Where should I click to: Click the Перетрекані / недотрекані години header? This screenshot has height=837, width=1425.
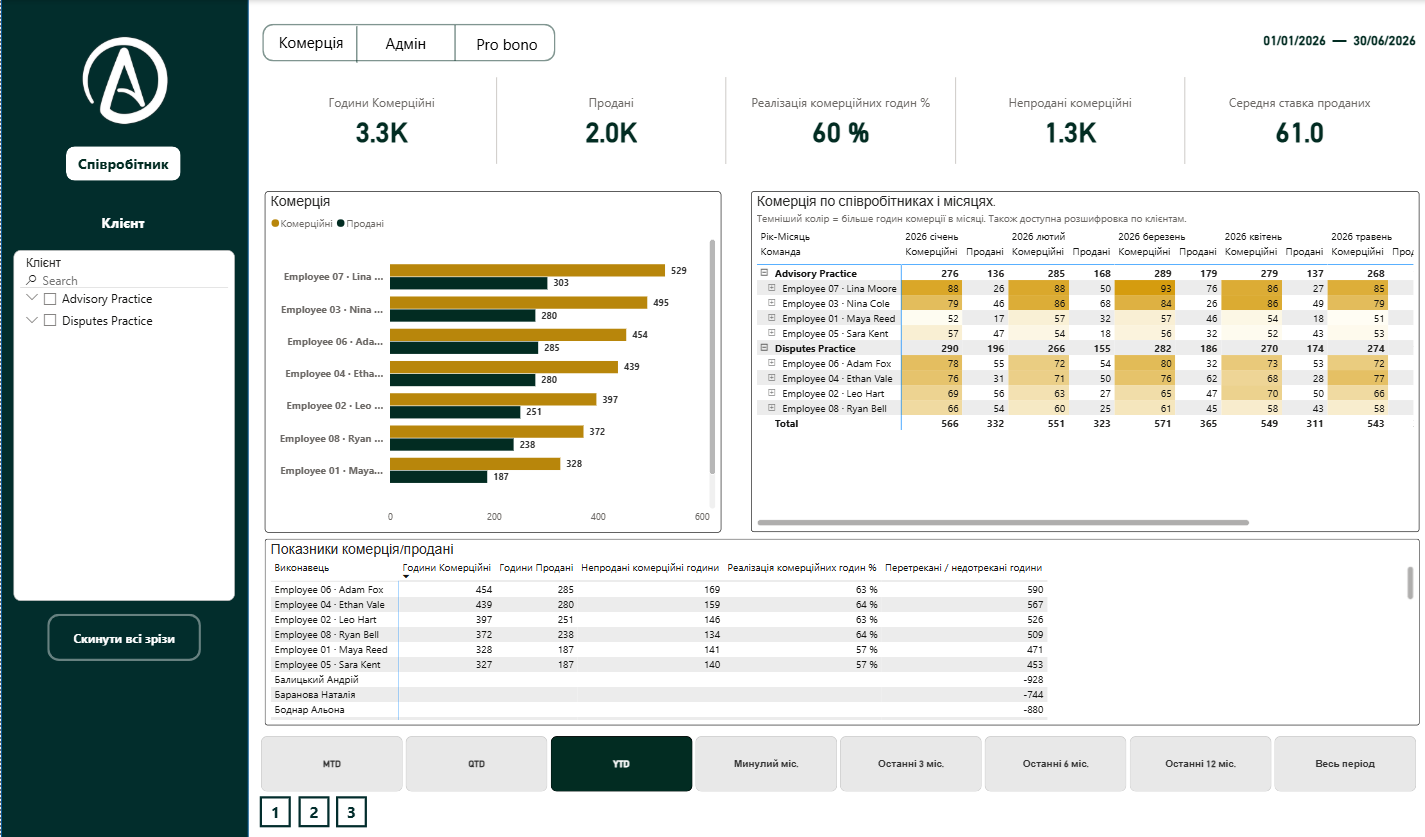(x=963, y=568)
